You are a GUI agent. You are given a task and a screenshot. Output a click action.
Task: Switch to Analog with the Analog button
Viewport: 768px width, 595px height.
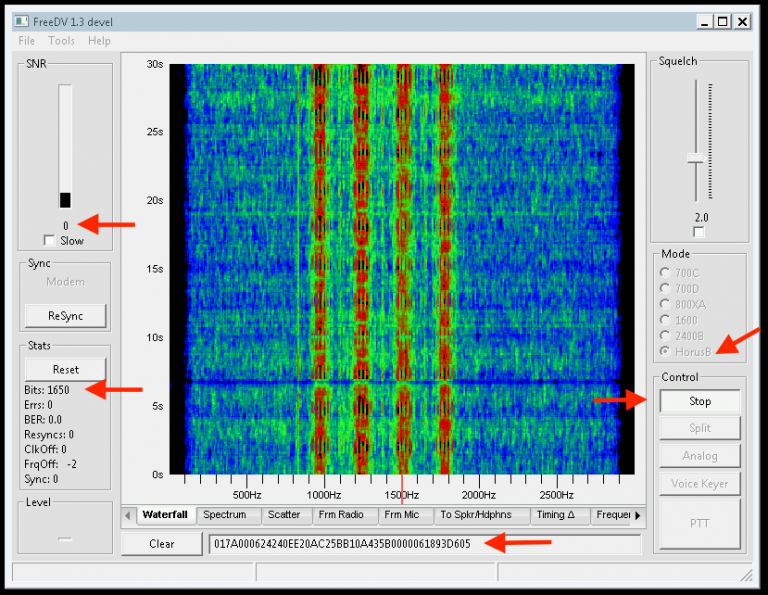[699, 456]
